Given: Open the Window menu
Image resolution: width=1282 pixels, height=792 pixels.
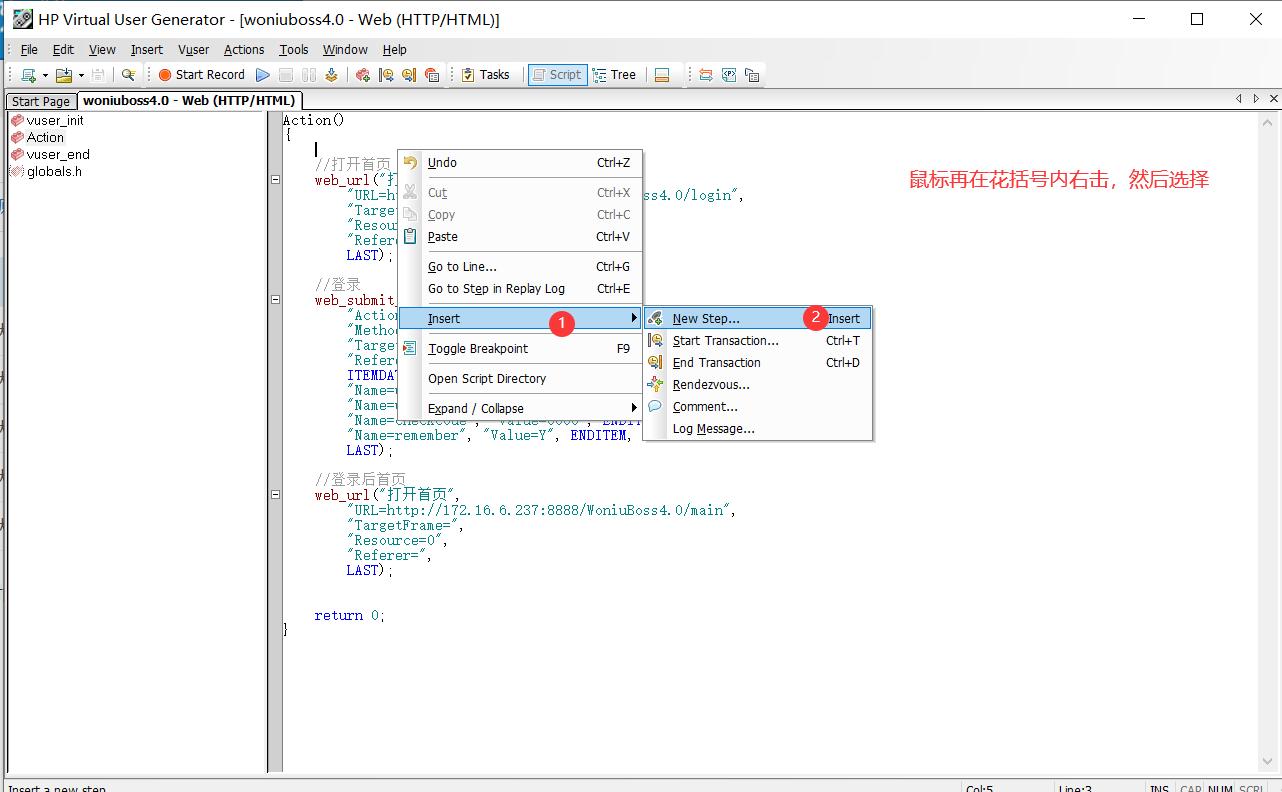Looking at the screenshot, I should pos(345,49).
